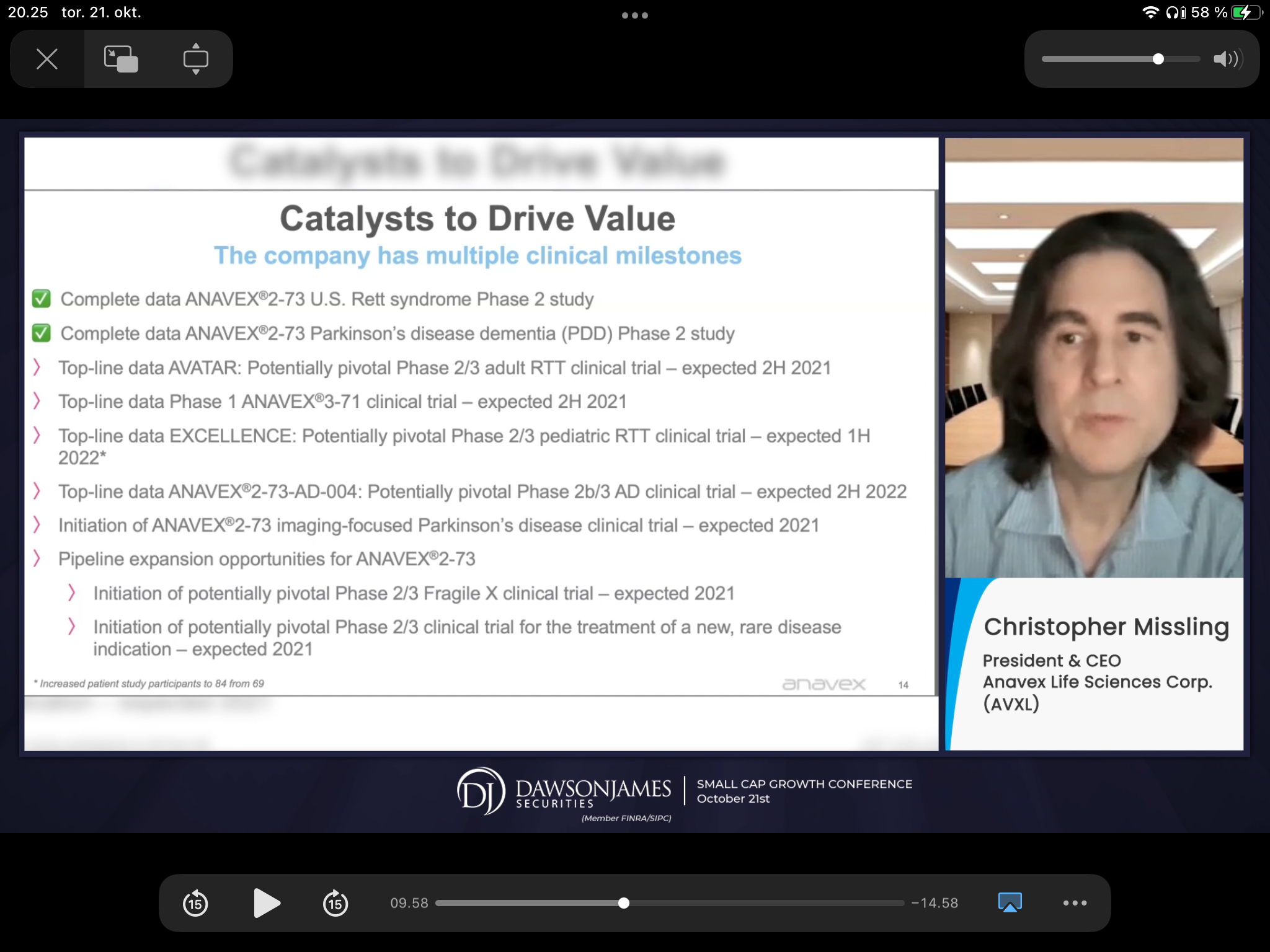
Task: Click the Dawson James Securities logo
Action: coord(564,791)
